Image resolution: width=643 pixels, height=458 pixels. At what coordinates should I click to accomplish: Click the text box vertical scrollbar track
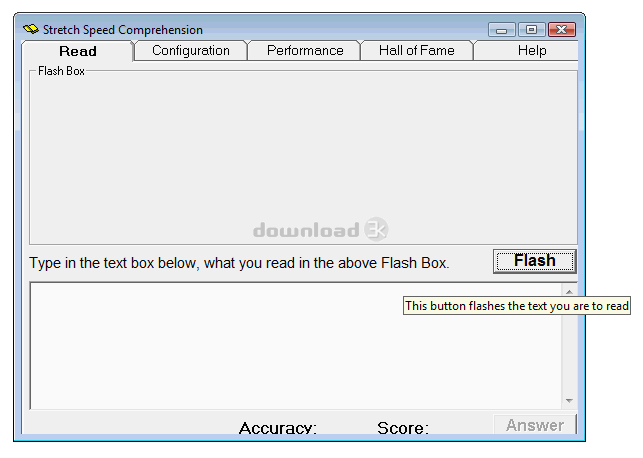click(569, 355)
